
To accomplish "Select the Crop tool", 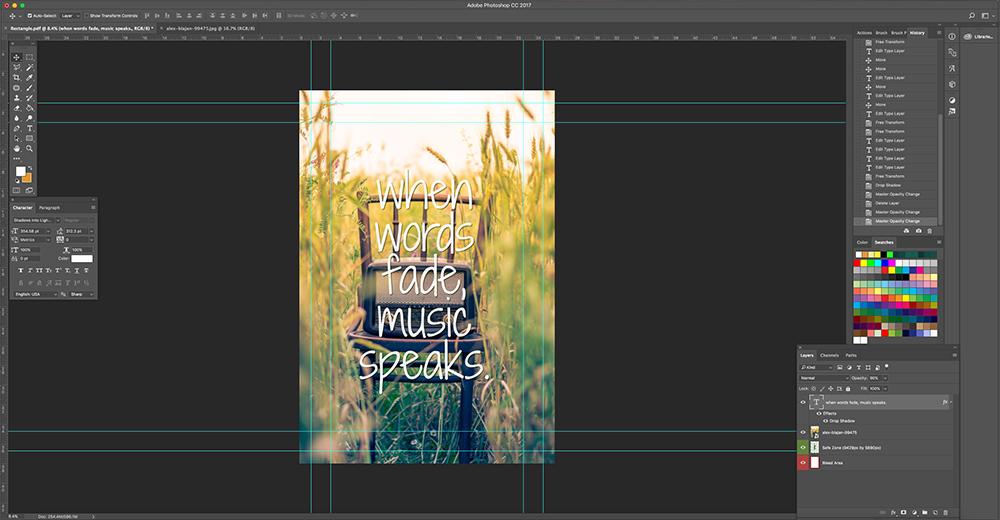I will coord(17,78).
